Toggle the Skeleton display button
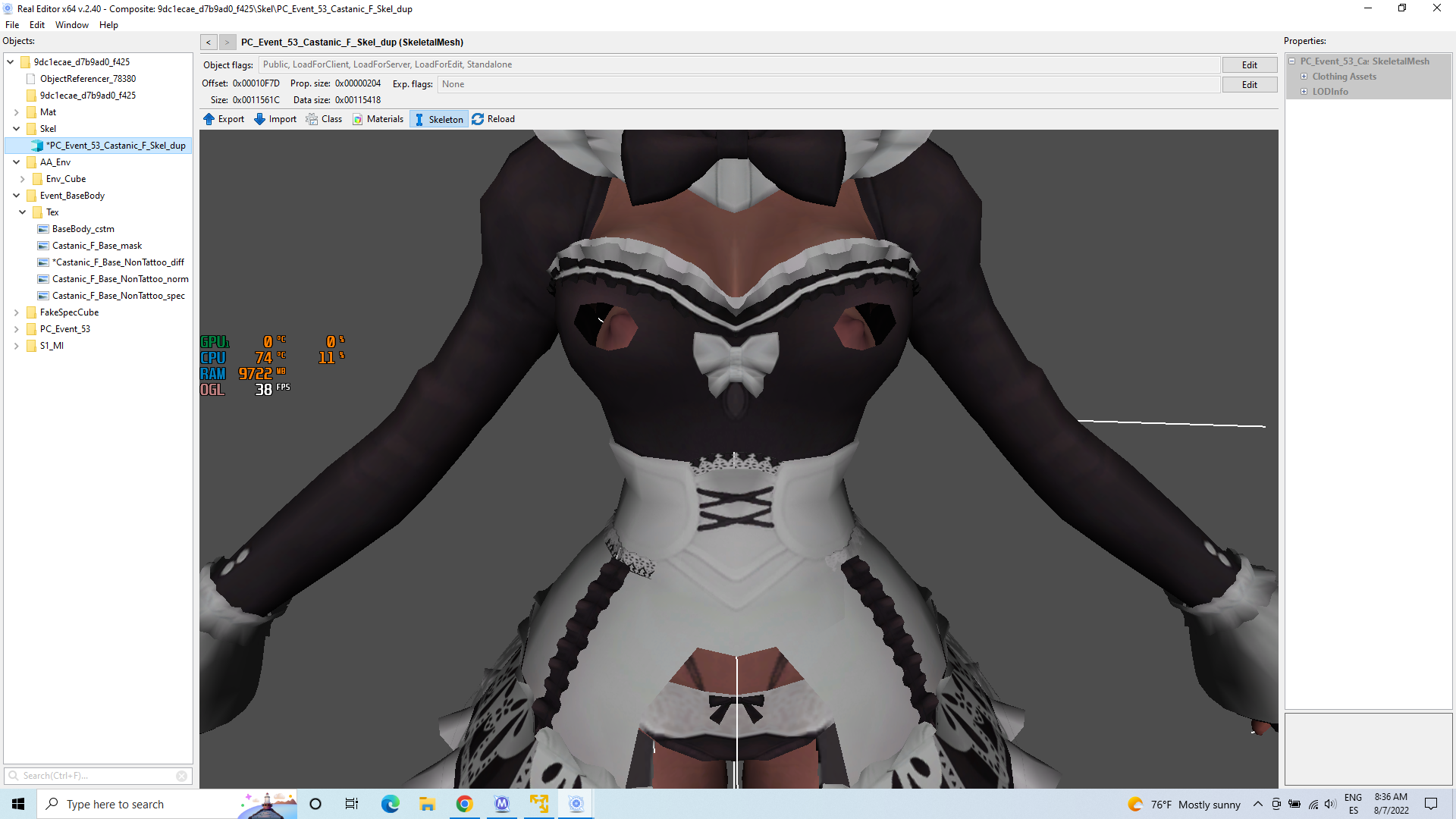The height and width of the screenshot is (819, 1456). point(438,119)
